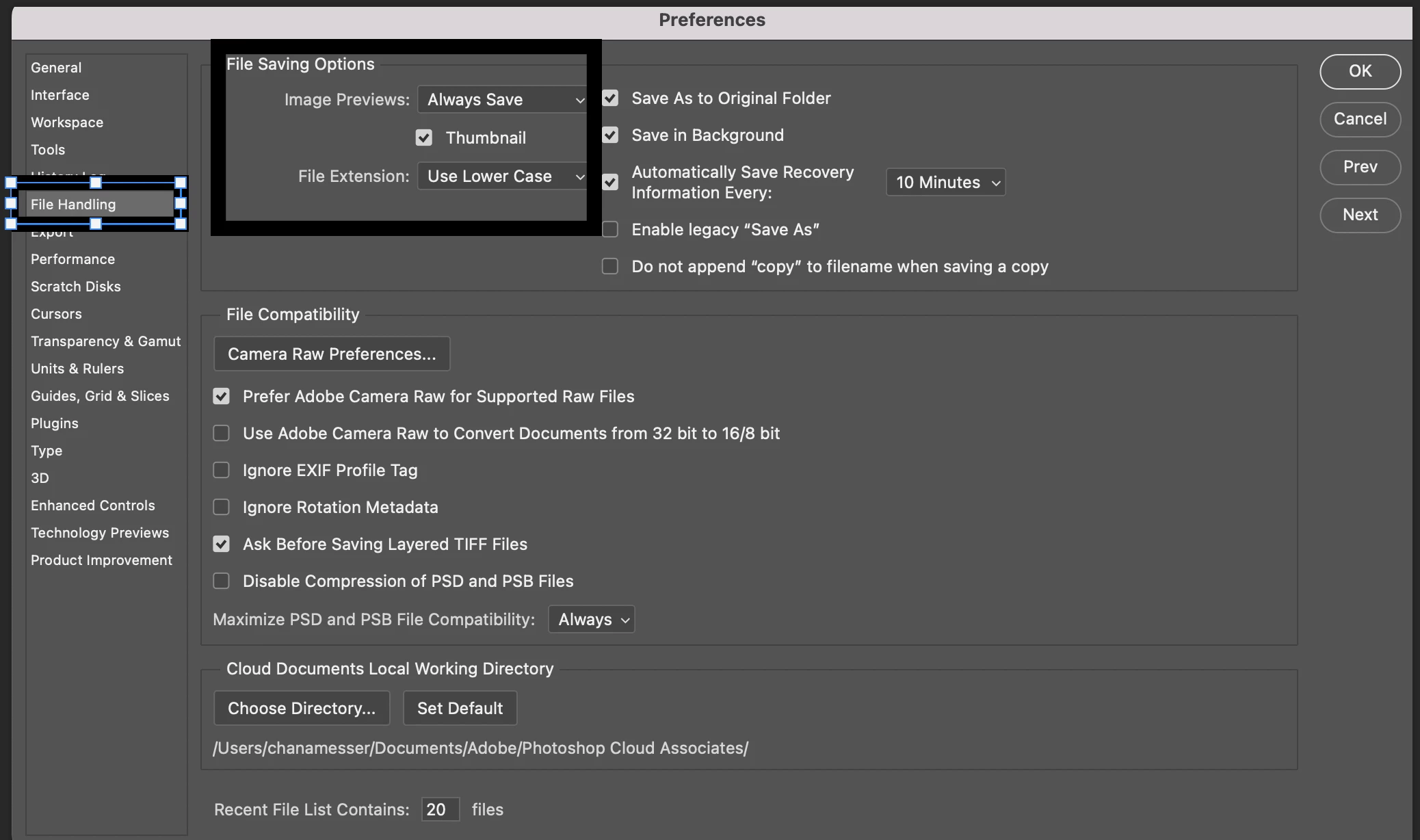
Task: Uncheck Ask Before Saving Layered TIFF Files
Action: [x=221, y=544]
